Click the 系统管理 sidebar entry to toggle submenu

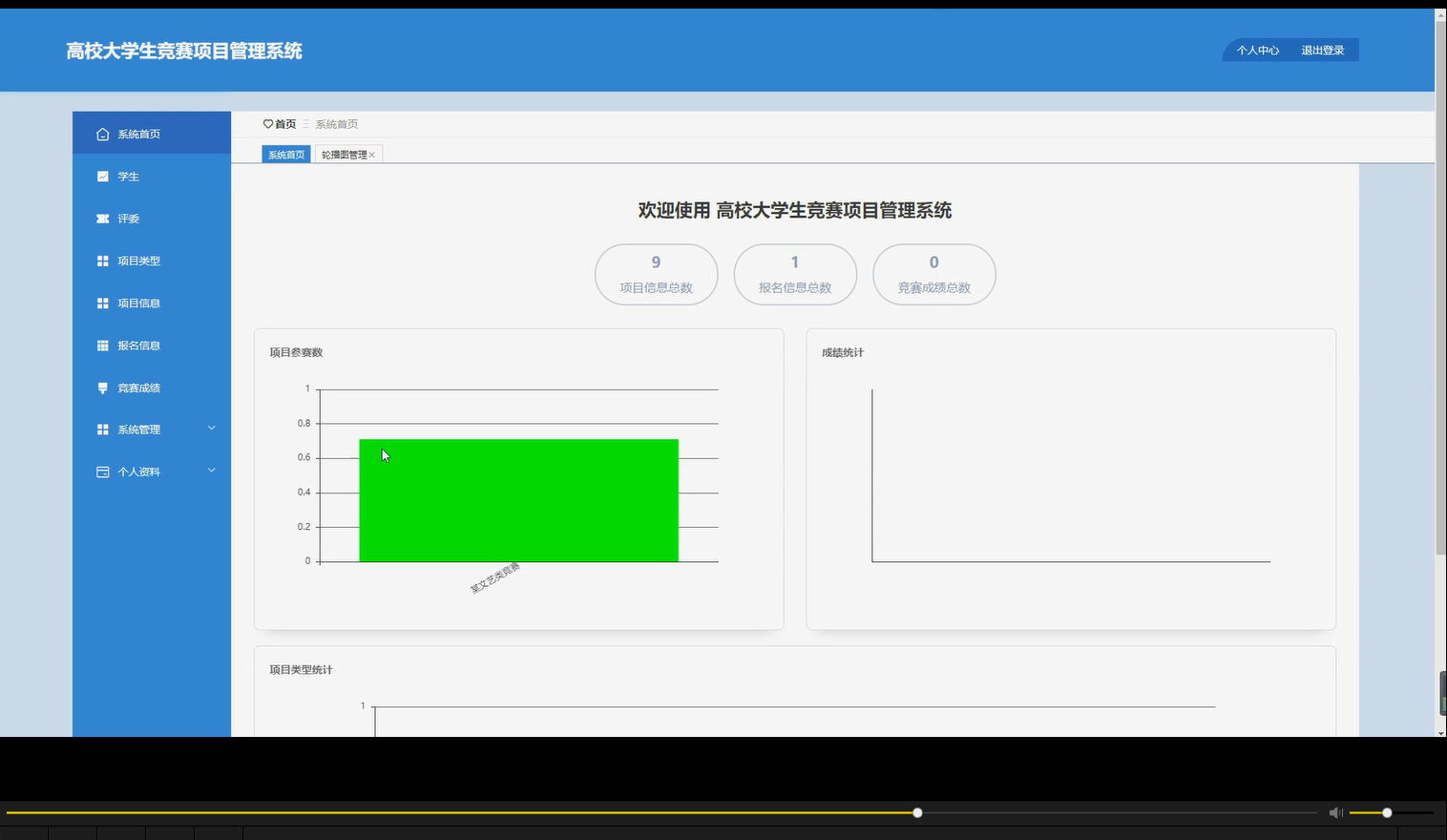139,429
